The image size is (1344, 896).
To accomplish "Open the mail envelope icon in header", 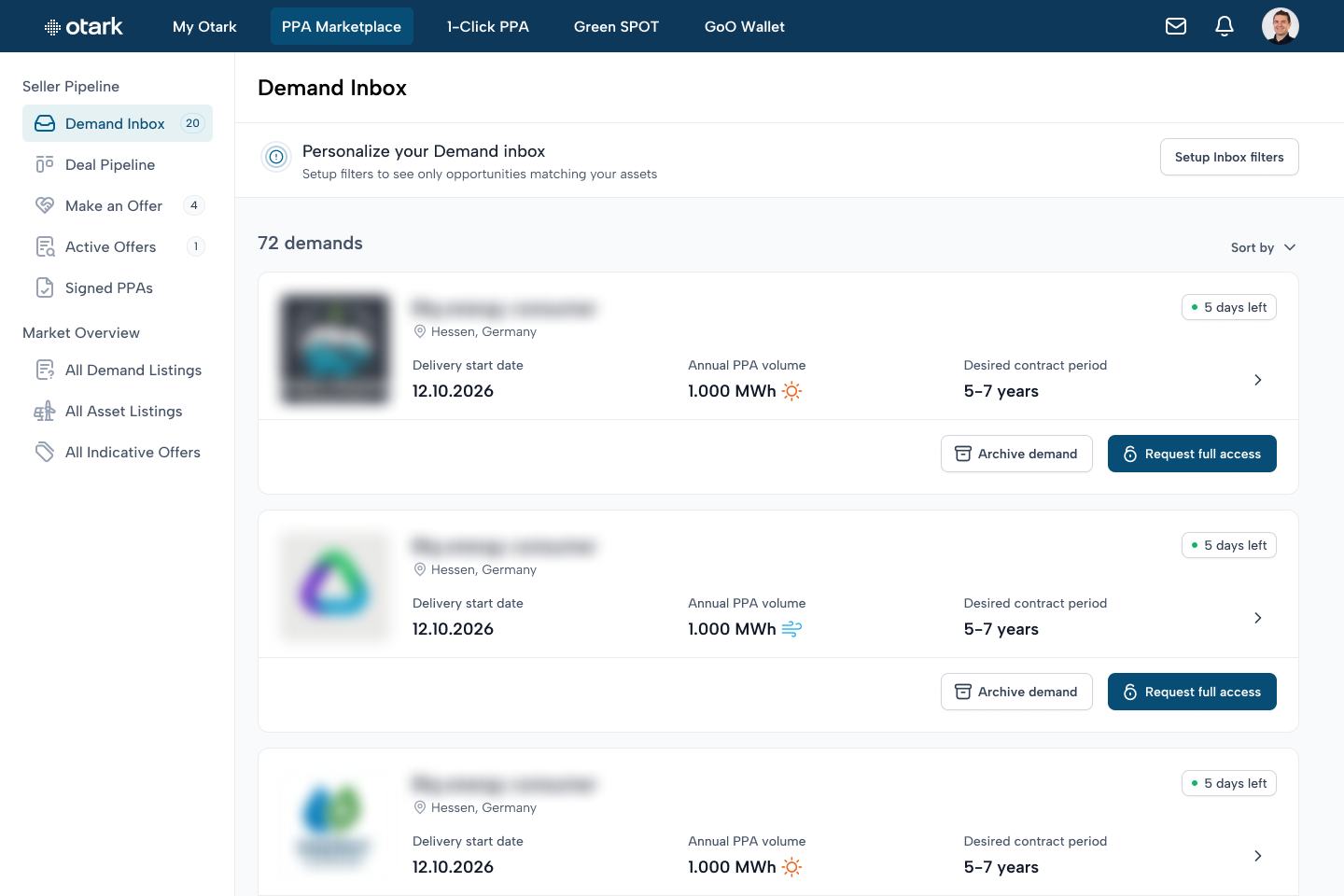I will tap(1176, 26).
